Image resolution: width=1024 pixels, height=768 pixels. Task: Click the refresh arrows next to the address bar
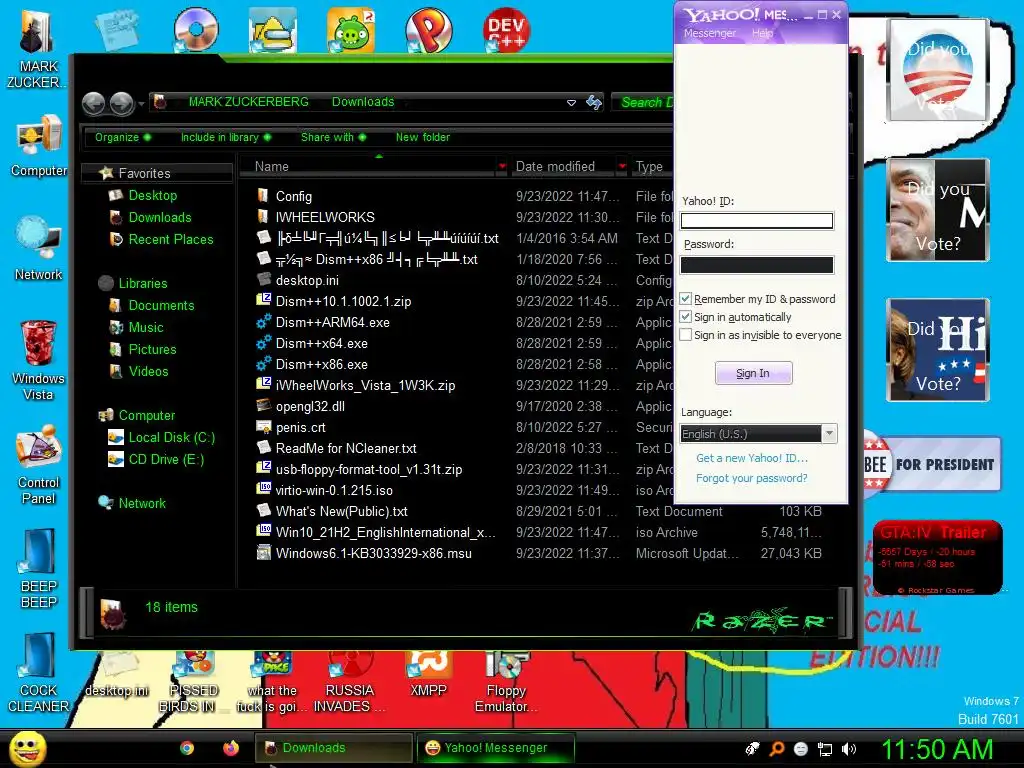[594, 103]
